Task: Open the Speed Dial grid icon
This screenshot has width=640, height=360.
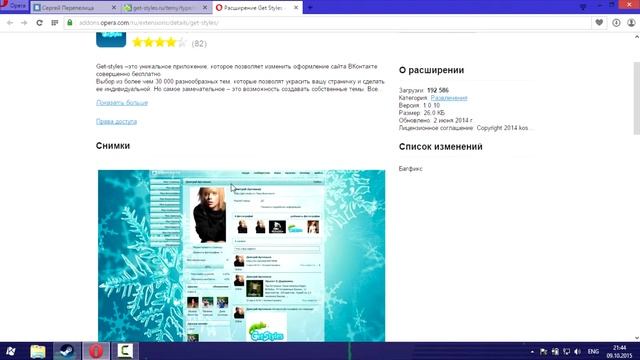Action: (x=55, y=23)
